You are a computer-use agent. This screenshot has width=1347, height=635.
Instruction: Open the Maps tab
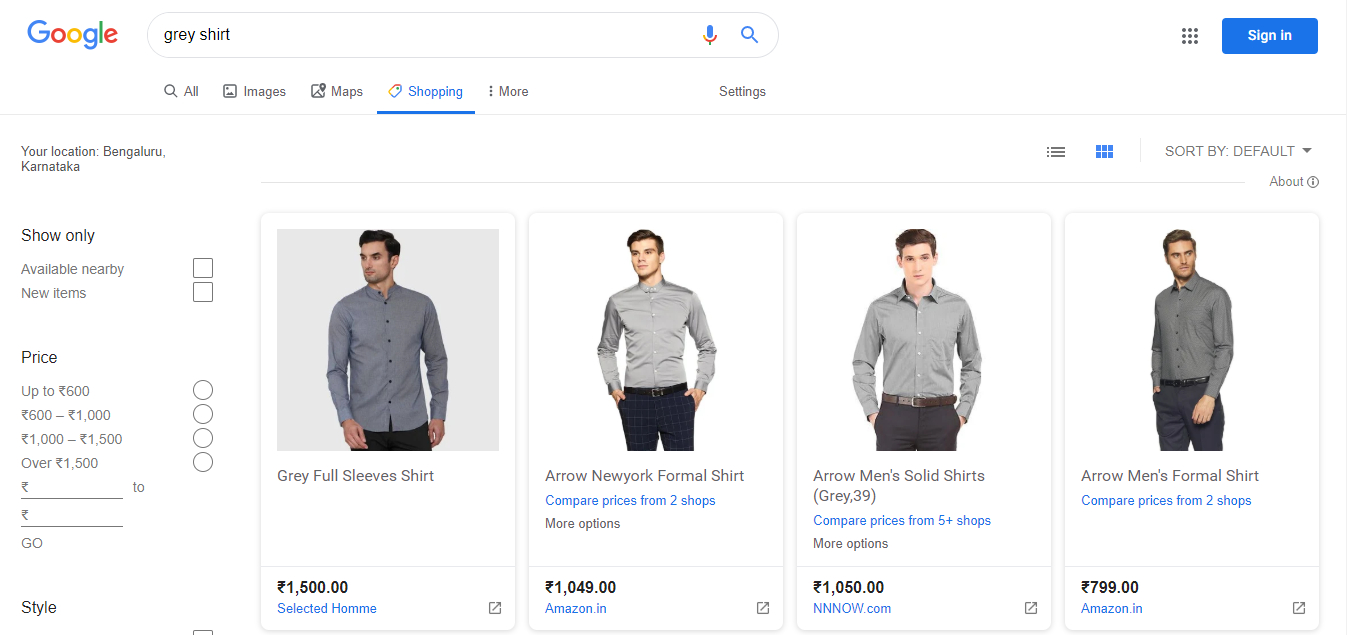(337, 91)
